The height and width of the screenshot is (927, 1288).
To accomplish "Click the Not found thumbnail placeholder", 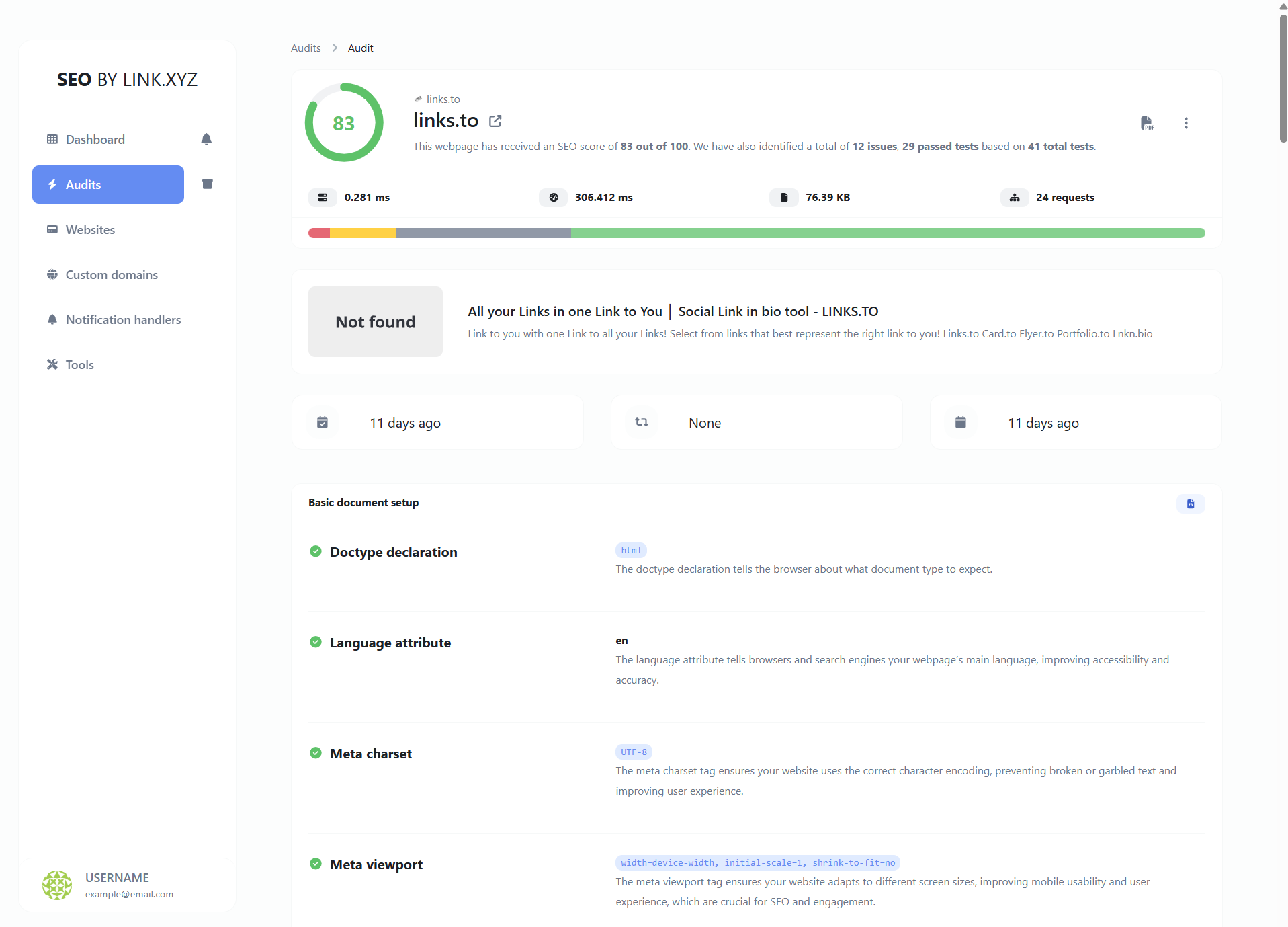I will (376, 321).
